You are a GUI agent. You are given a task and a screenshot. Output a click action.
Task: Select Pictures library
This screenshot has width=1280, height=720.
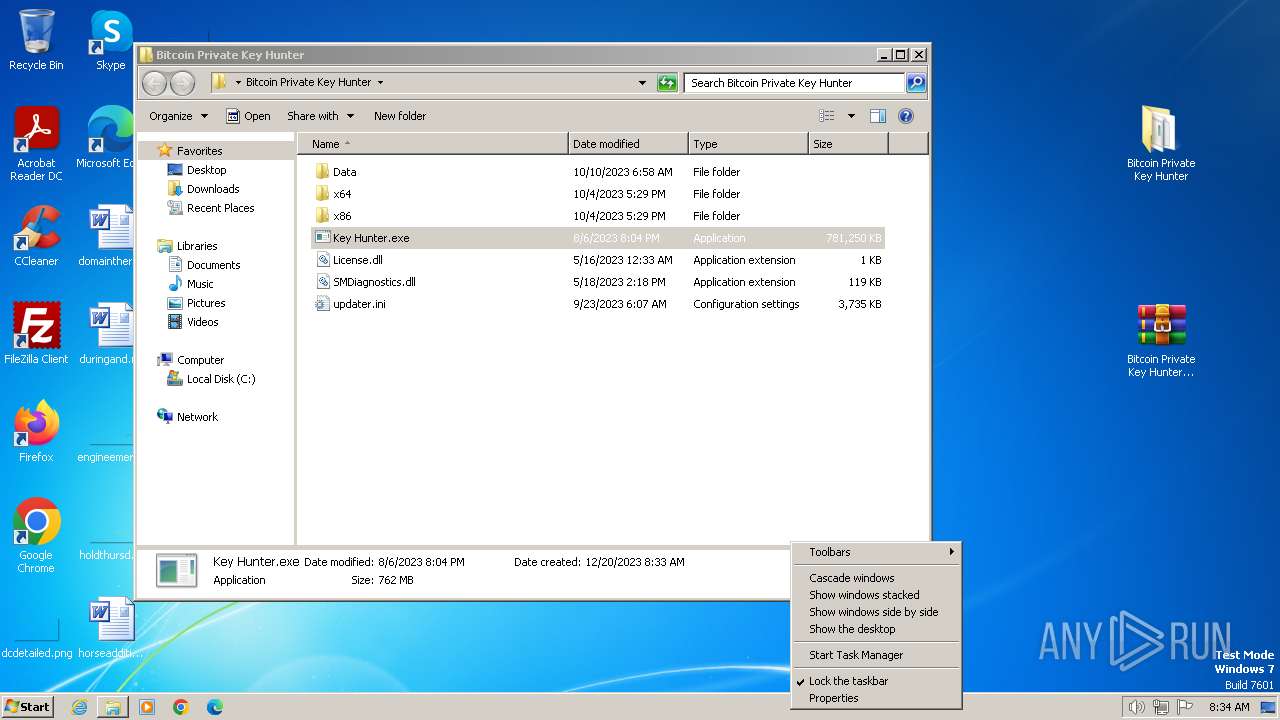click(206, 303)
